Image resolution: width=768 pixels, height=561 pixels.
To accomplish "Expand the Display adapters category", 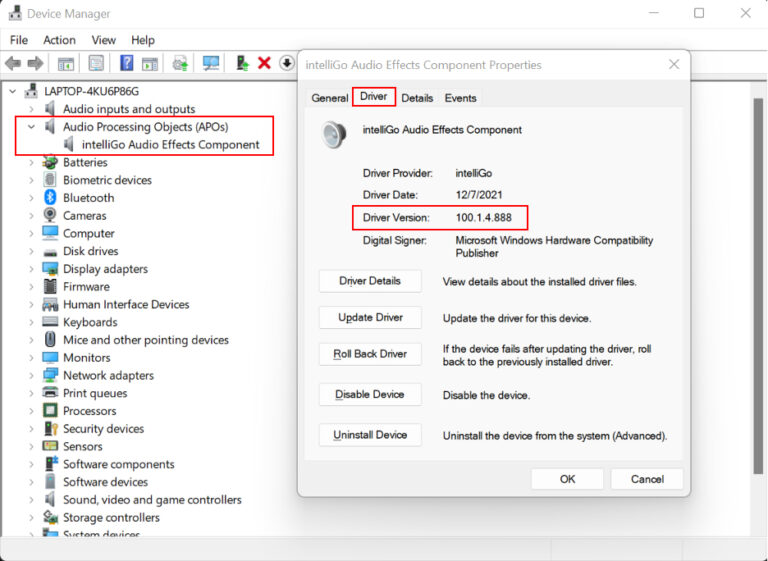I will [32, 268].
